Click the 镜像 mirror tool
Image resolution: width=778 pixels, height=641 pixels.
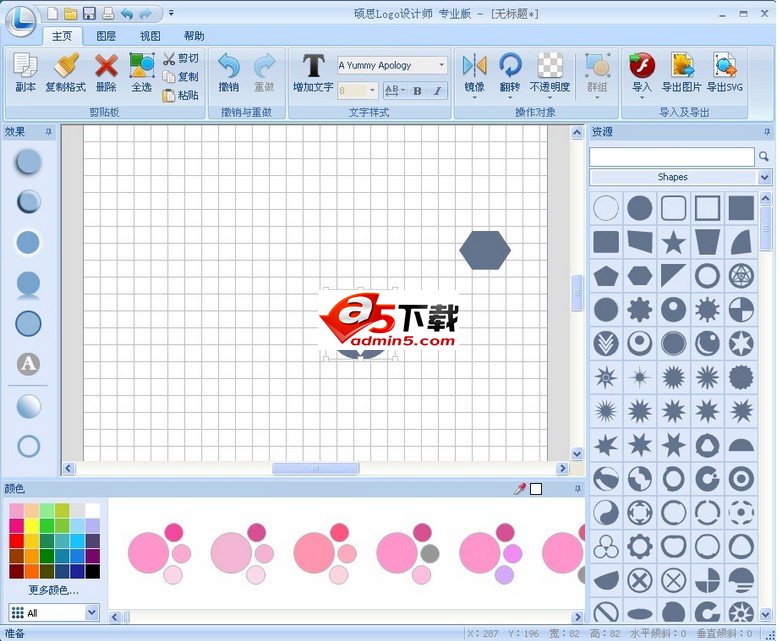point(474,73)
